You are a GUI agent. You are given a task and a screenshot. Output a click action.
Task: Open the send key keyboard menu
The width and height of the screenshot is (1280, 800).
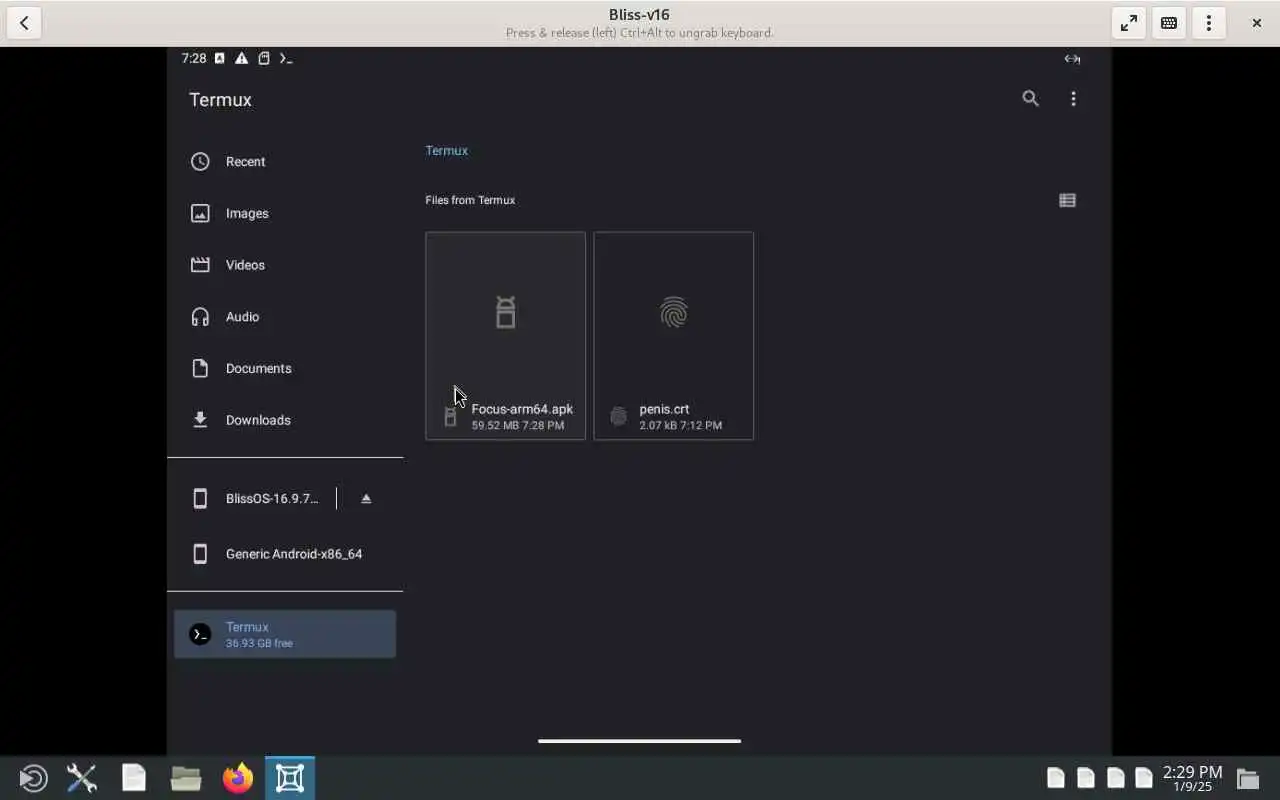pyautogui.click(x=1169, y=23)
